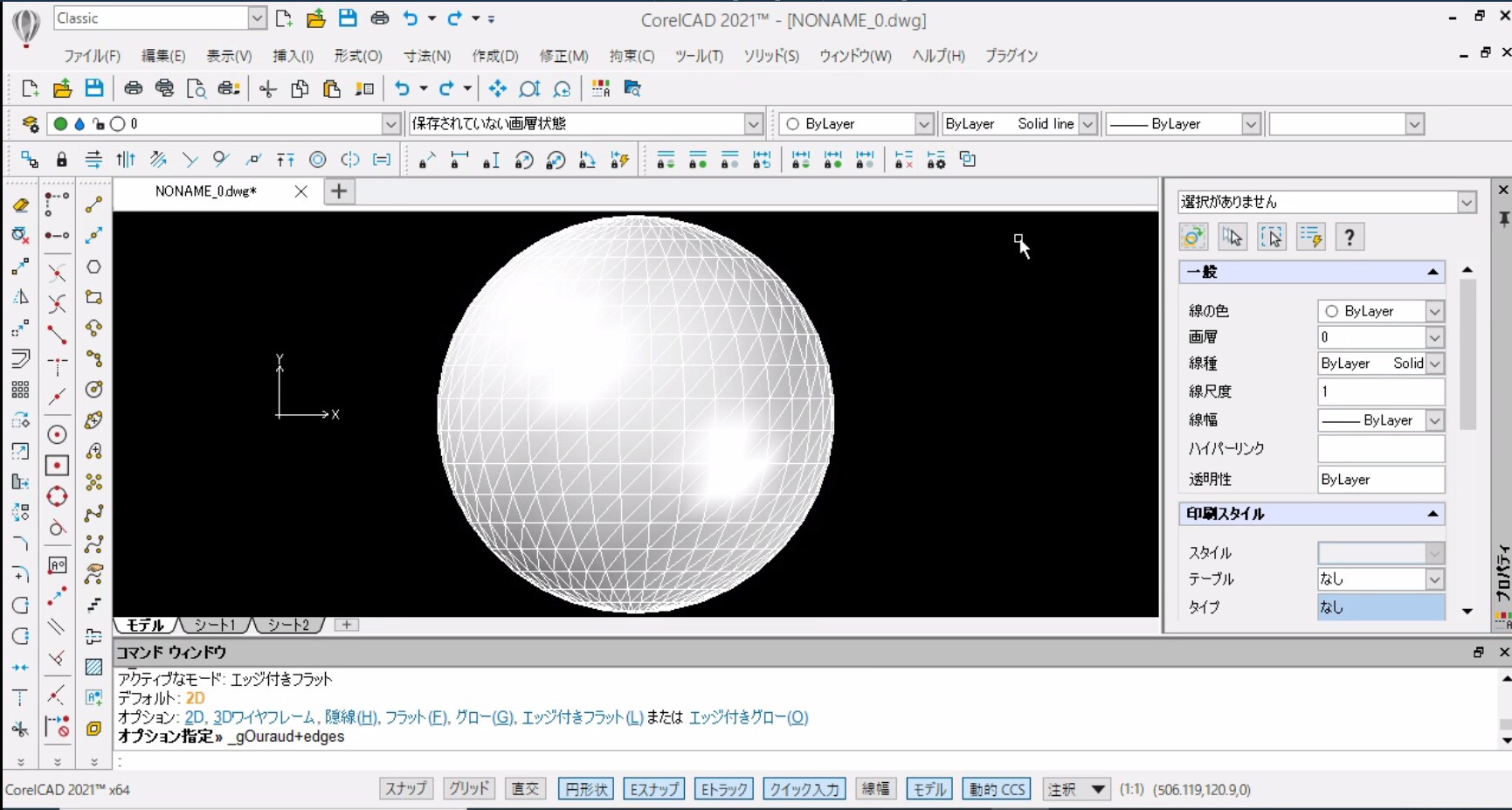Open the 注釈 scale button

(x=1077, y=789)
